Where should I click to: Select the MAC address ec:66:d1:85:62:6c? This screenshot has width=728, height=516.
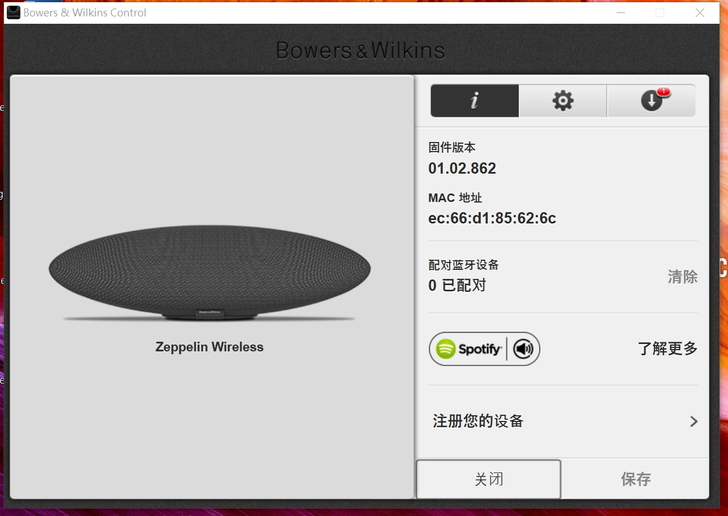pyautogui.click(x=492, y=218)
